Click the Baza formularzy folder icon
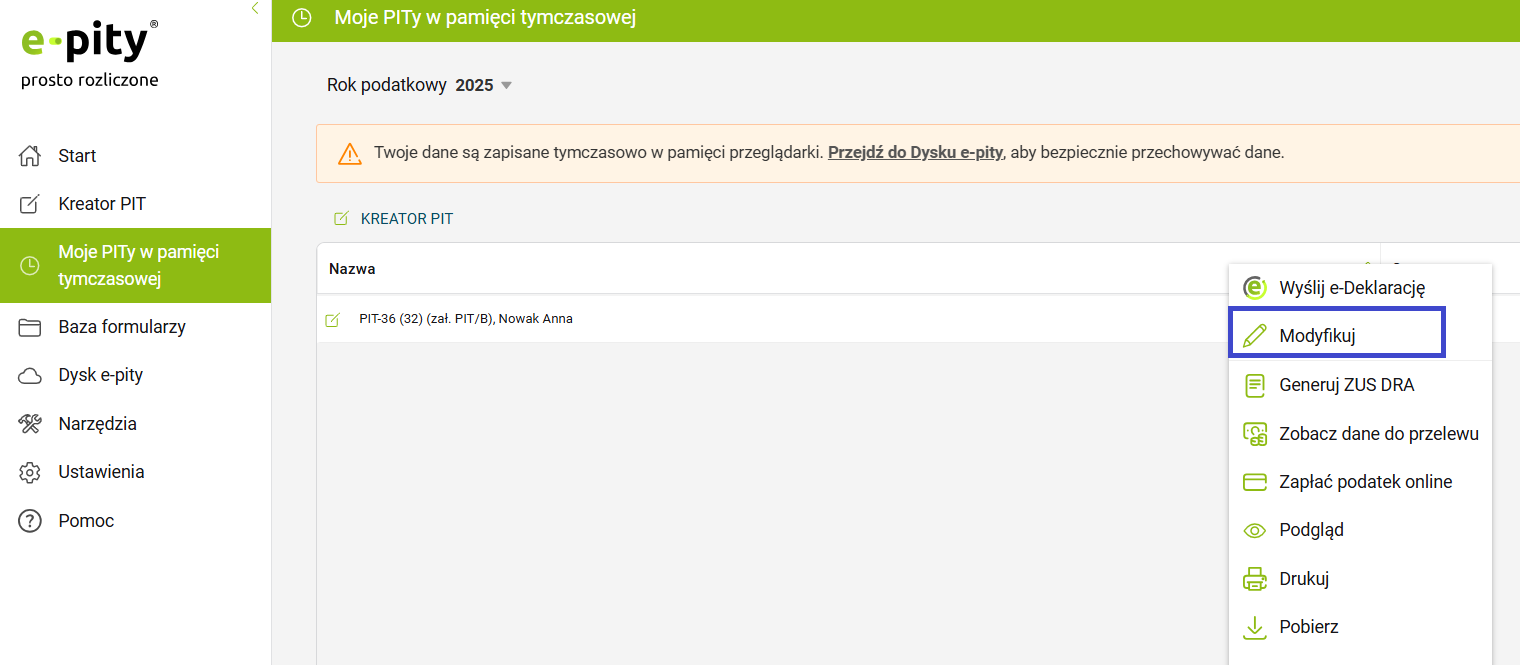Viewport: 1520px width, 665px height. (x=30, y=327)
